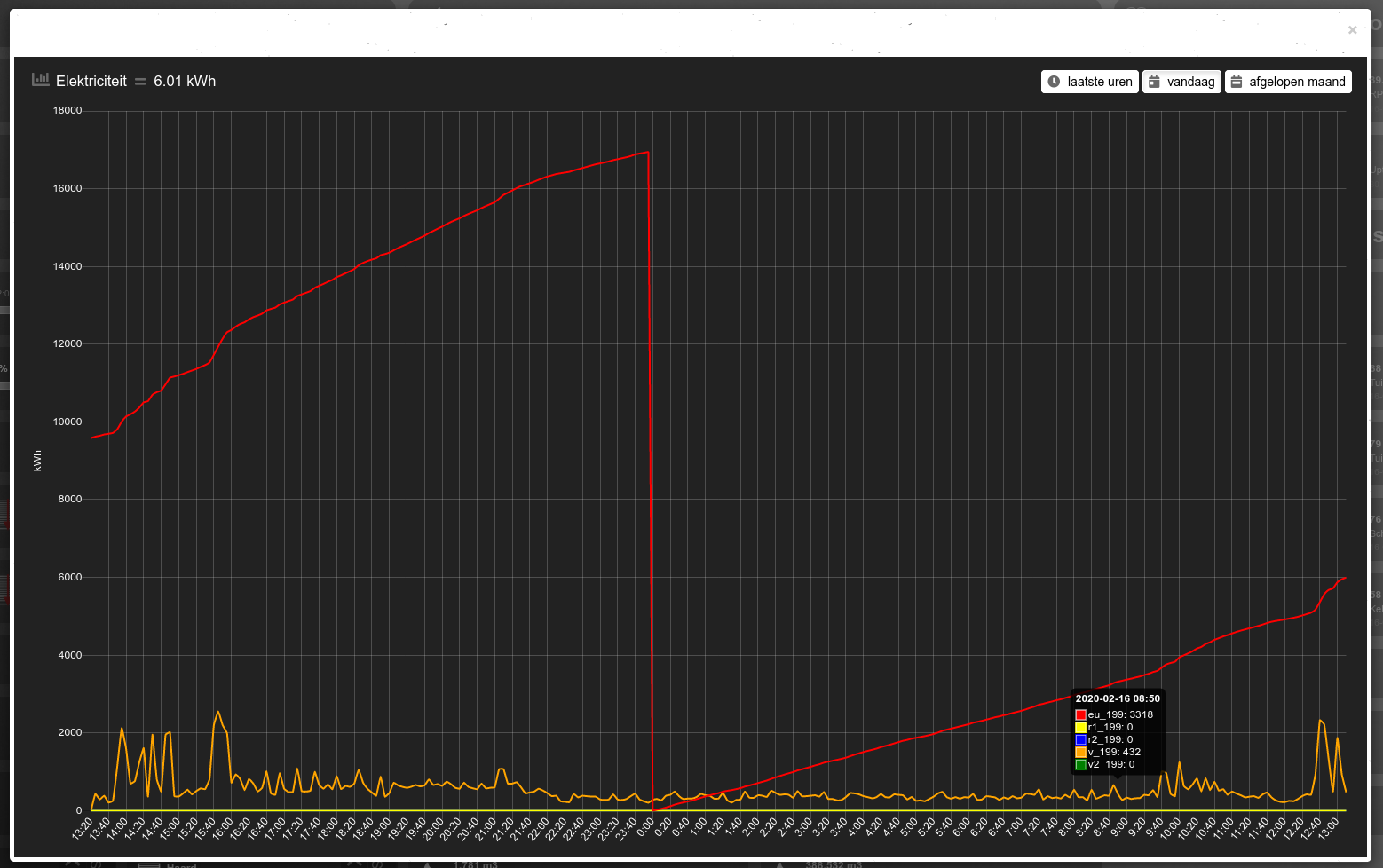1383x868 pixels.
Task: Select the 'afgelopen maand' range
Action: tap(1288, 82)
